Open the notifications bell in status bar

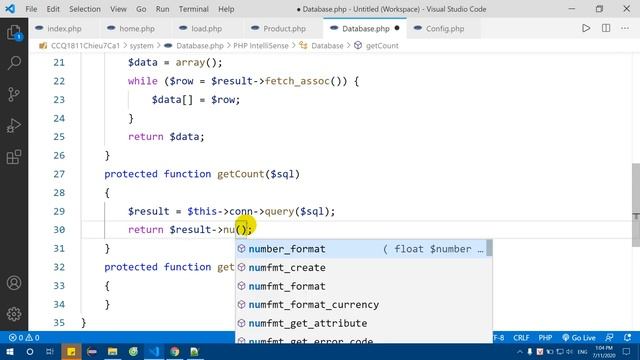627,338
